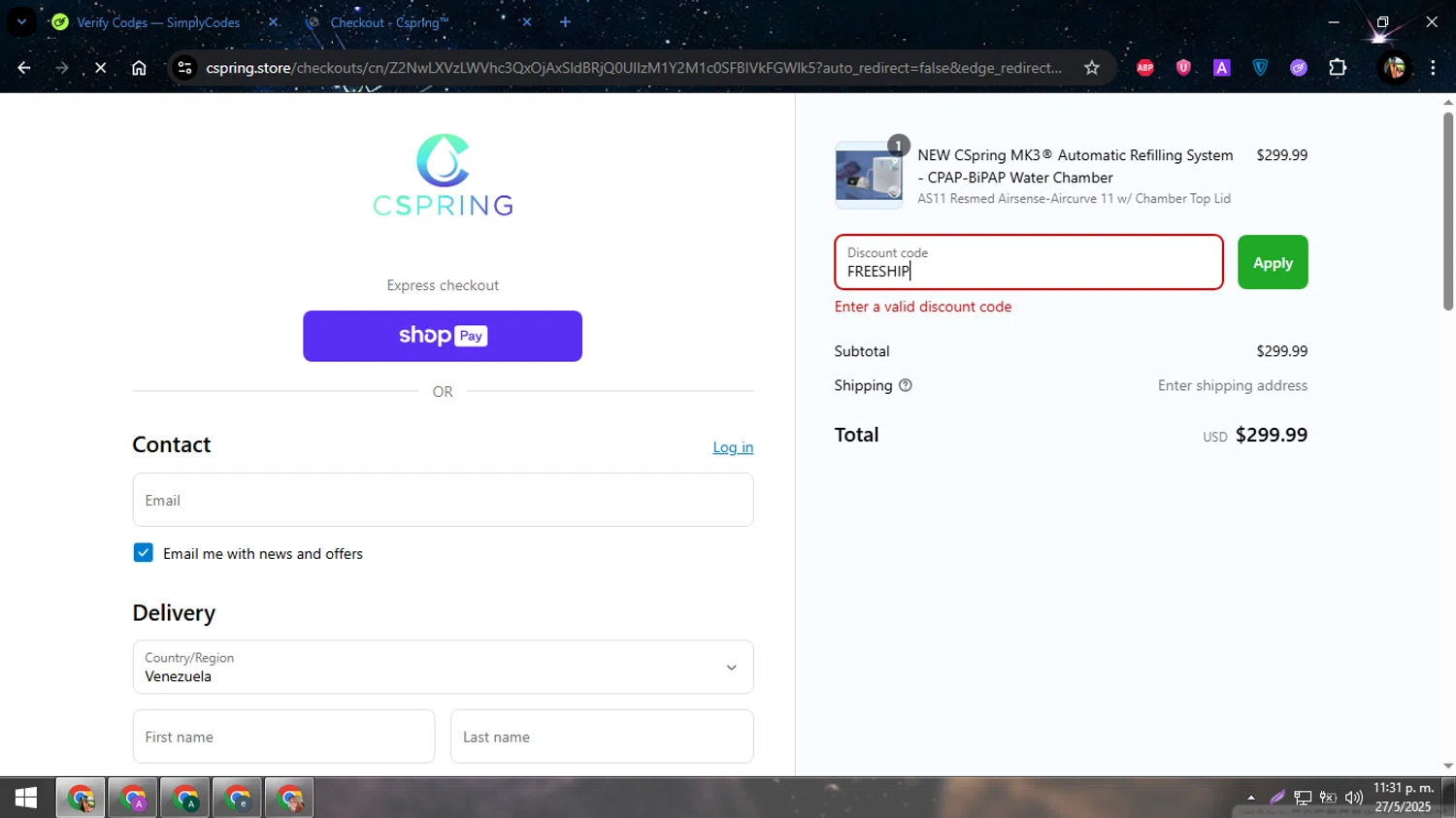Click the Discount code field with FREESHIP
The width and height of the screenshot is (1456, 818).
click(1029, 262)
